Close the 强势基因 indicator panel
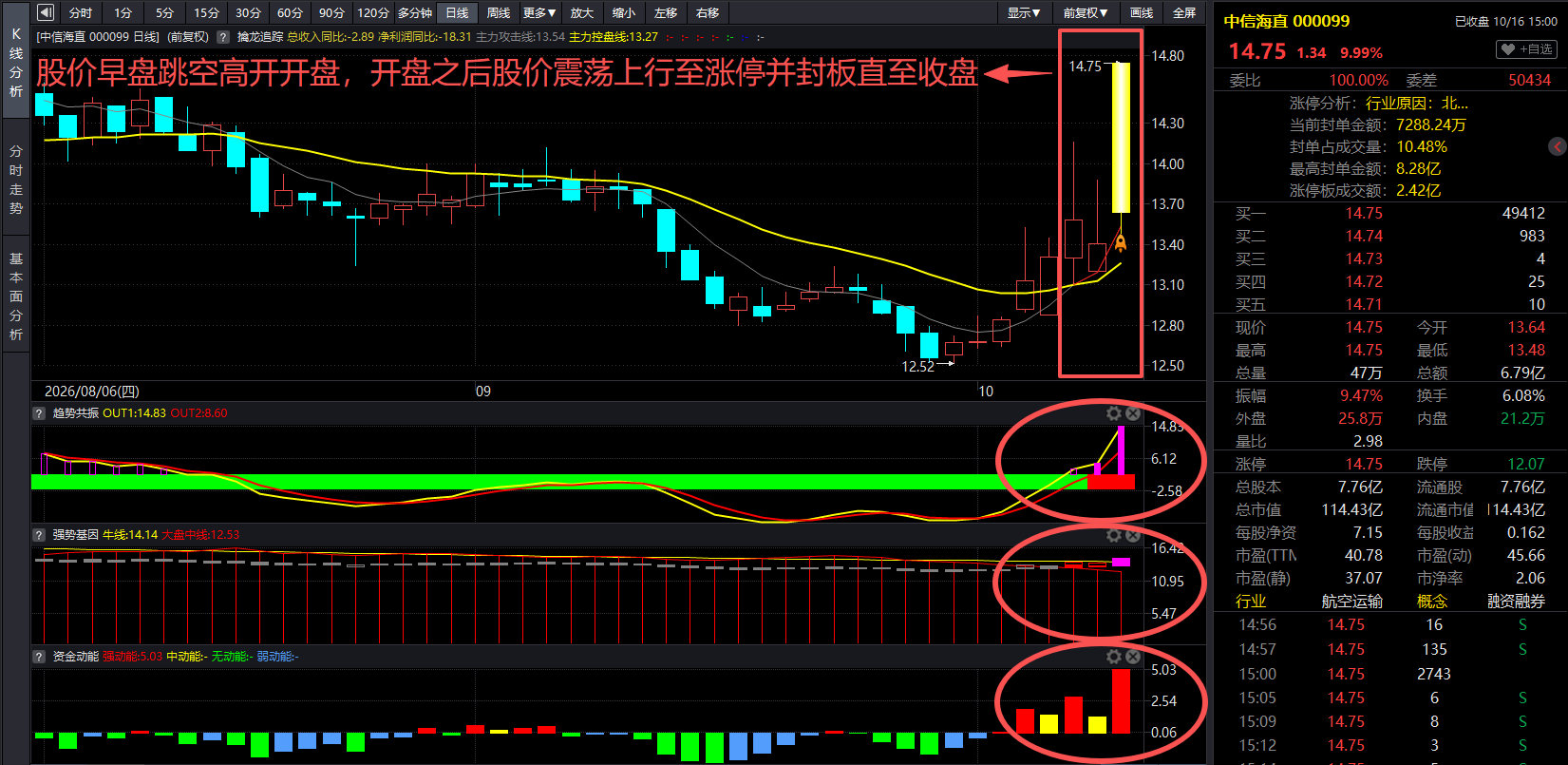1568x765 pixels. click(1133, 535)
